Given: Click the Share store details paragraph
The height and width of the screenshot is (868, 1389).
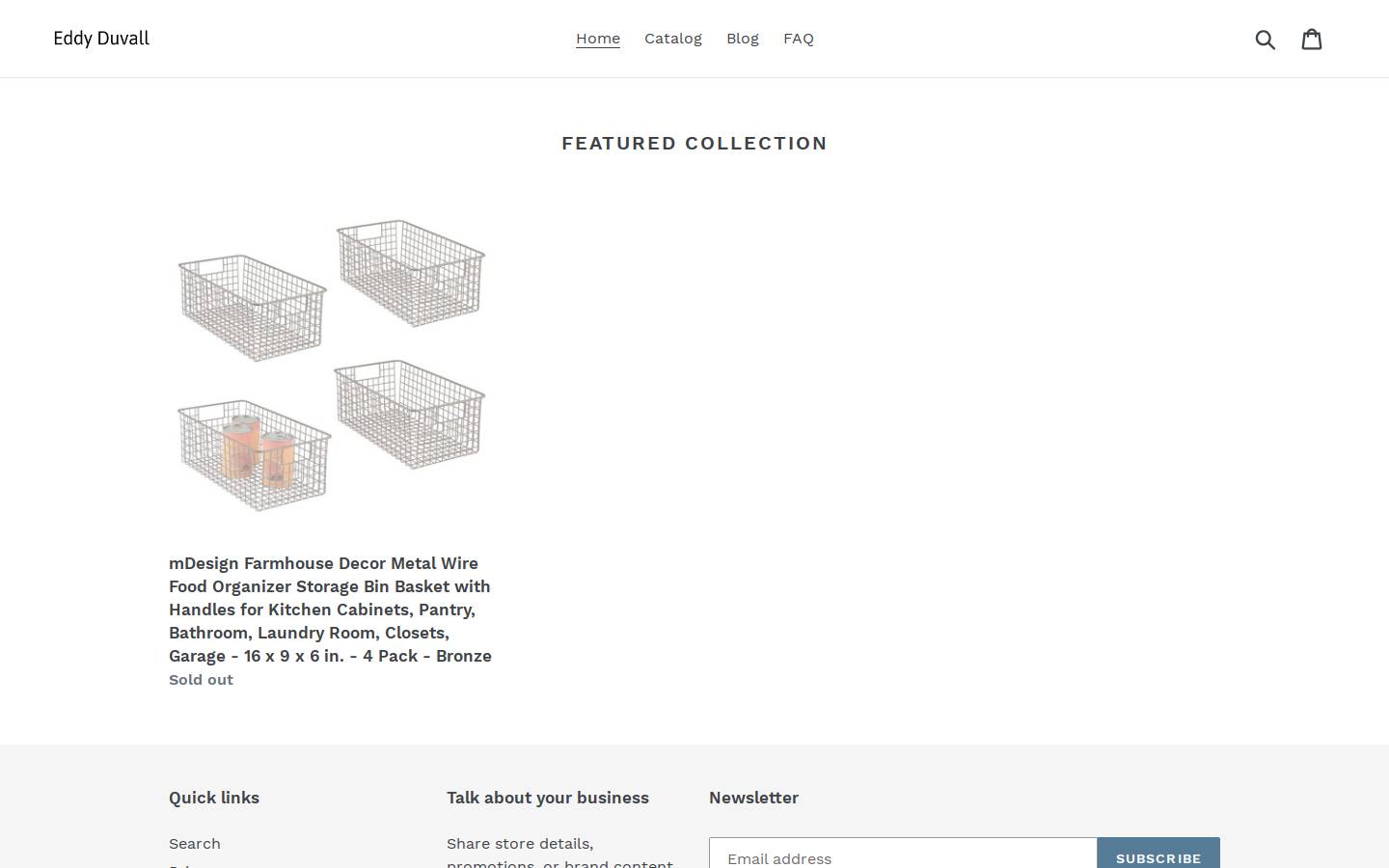Looking at the screenshot, I should [560, 854].
